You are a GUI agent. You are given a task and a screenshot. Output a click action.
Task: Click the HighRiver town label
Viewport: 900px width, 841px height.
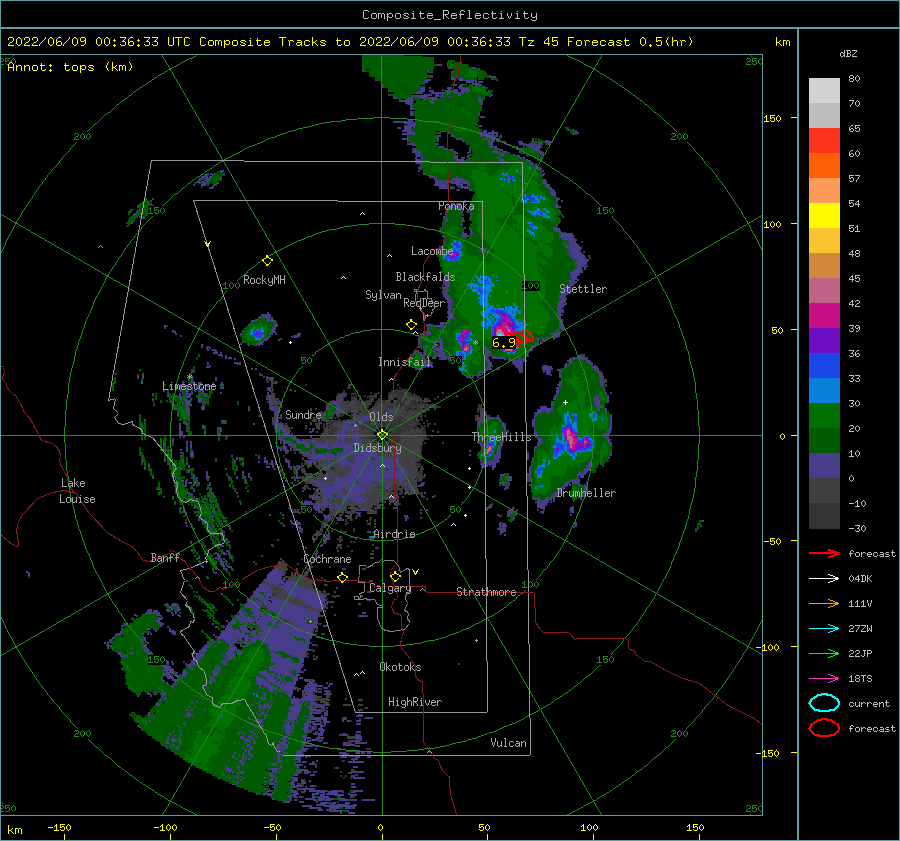(415, 702)
